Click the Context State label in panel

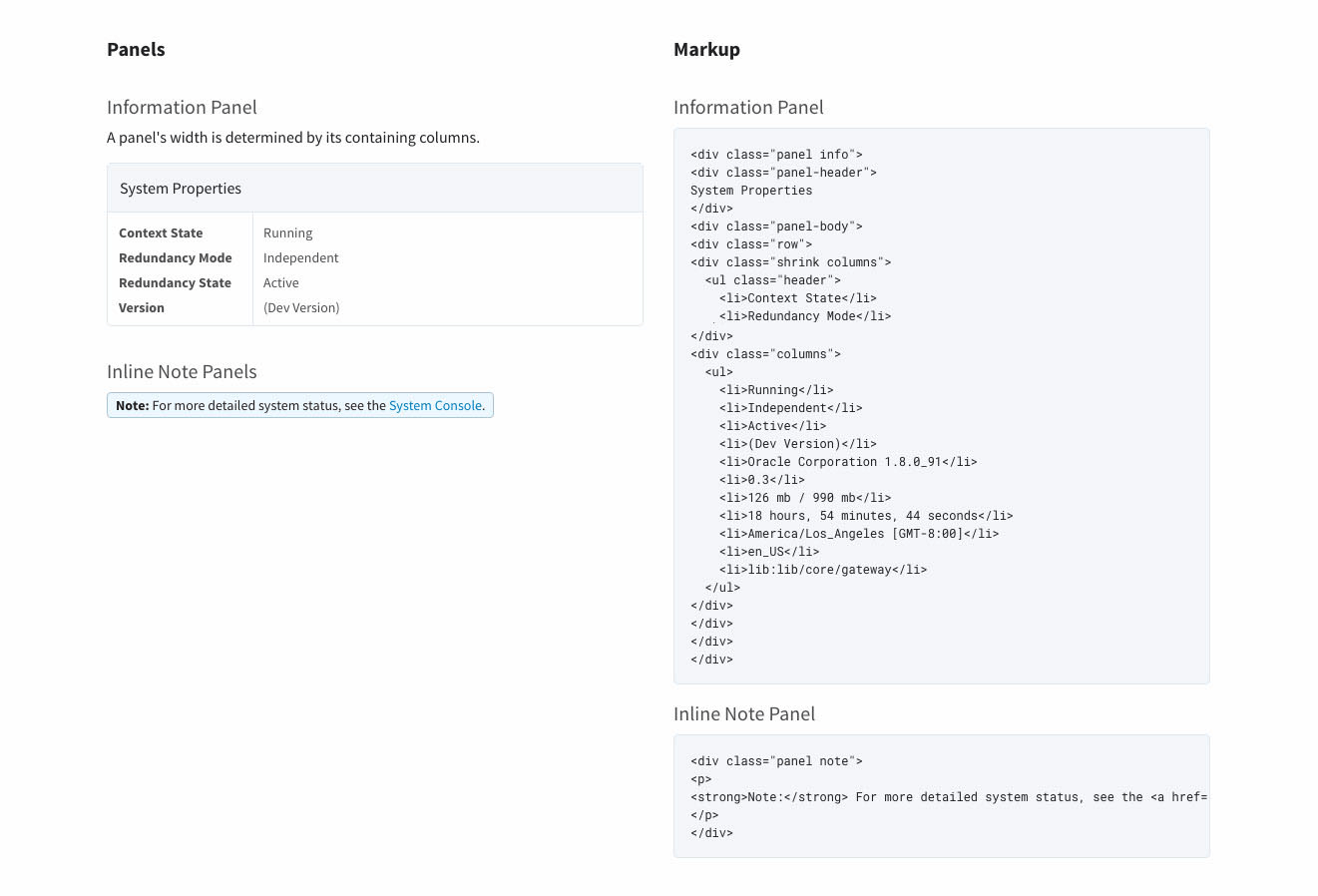click(x=161, y=233)
